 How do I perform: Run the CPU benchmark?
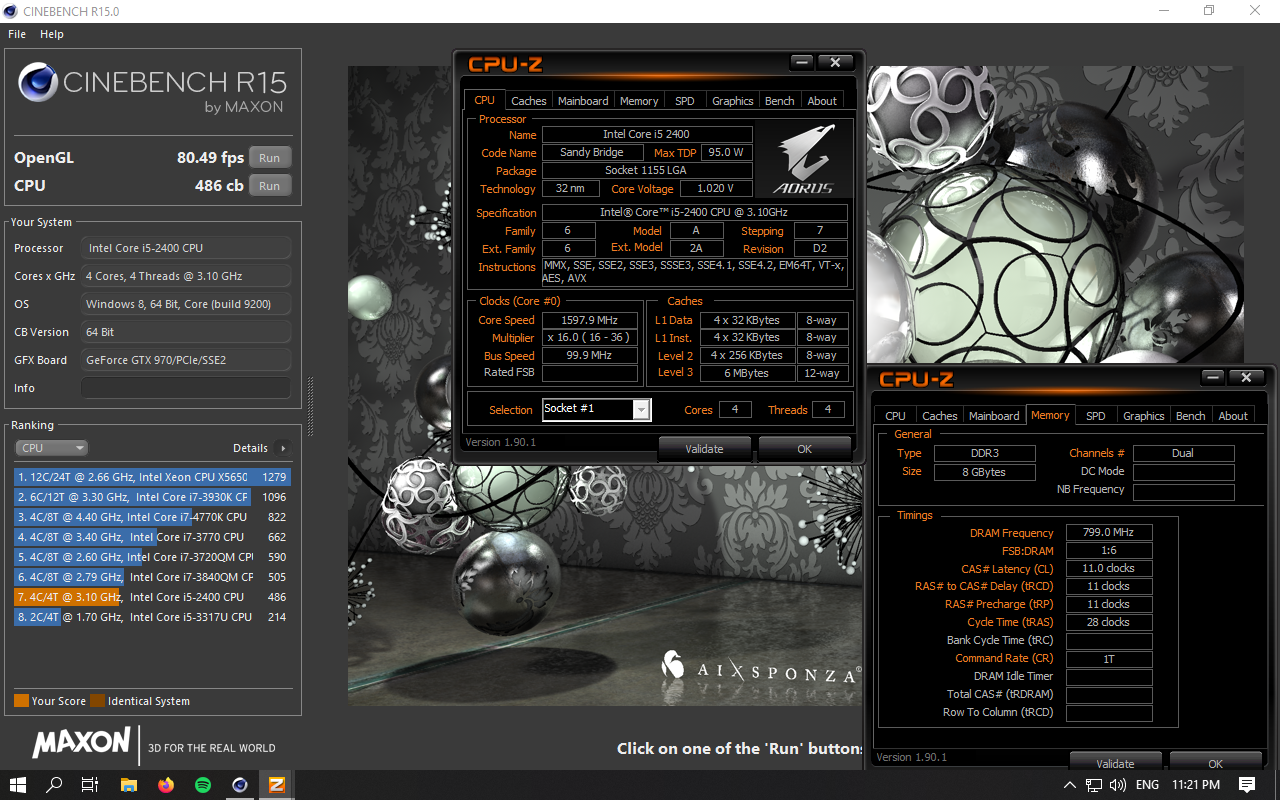(x=269, y=186)
